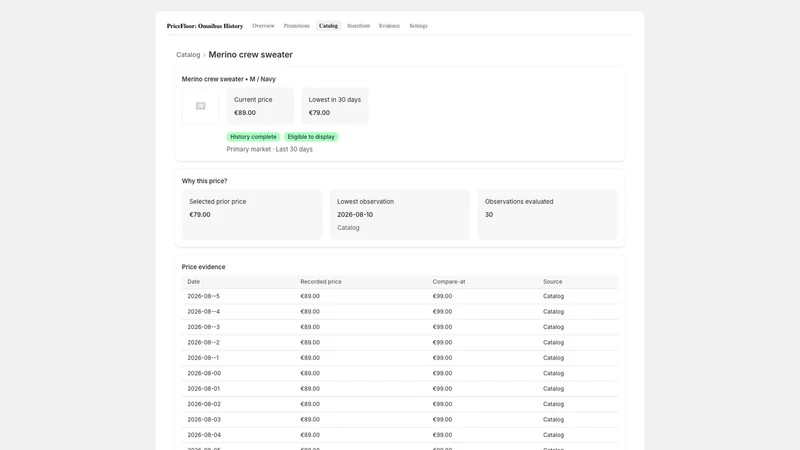Select the 2026-08-02 date cell

point(204,404)
